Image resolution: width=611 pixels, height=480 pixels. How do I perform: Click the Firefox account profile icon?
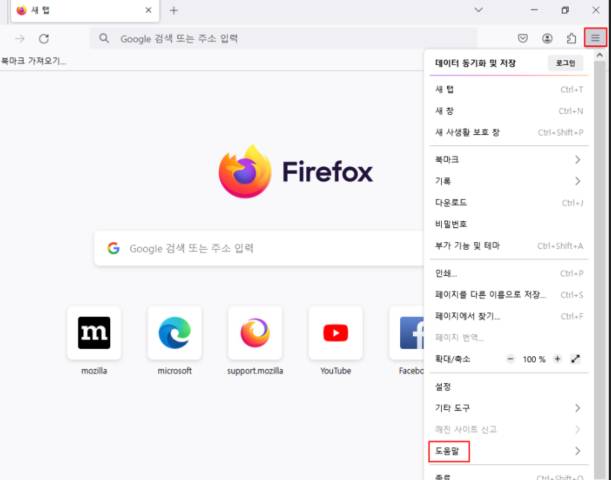click(x=547, y=38)
